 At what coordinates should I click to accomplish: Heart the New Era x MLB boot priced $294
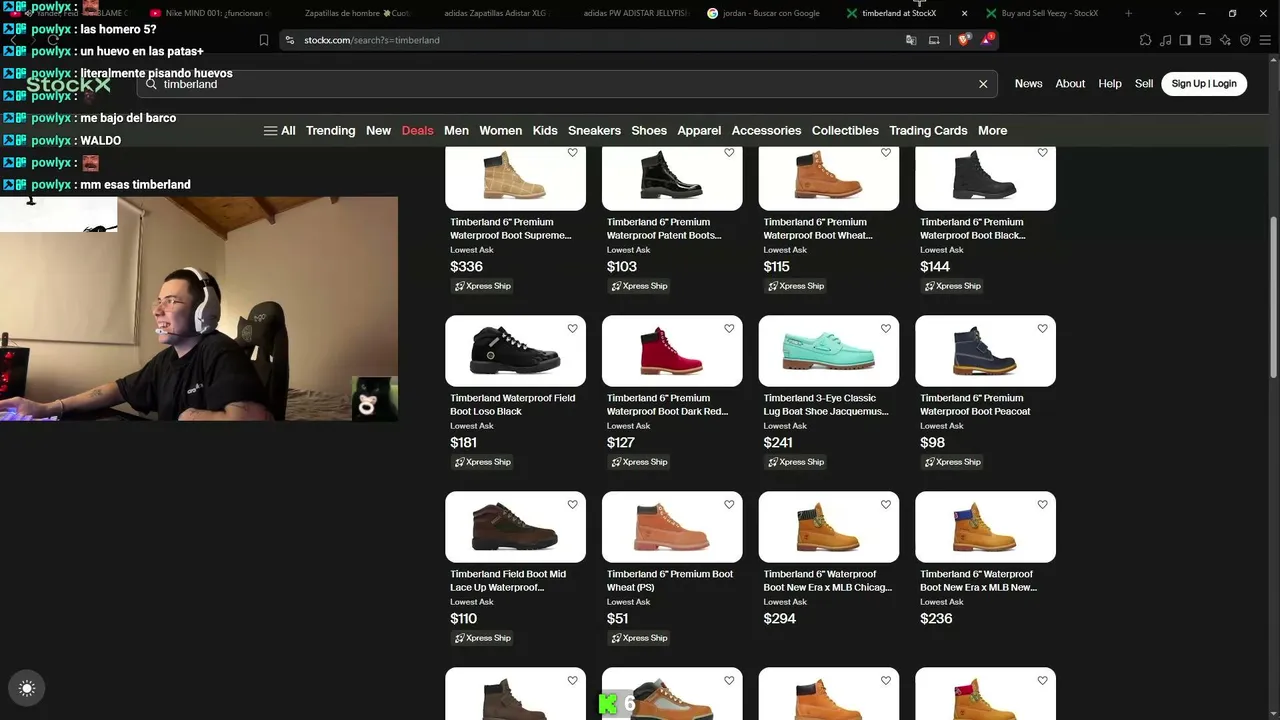click(x=886, y=504)
